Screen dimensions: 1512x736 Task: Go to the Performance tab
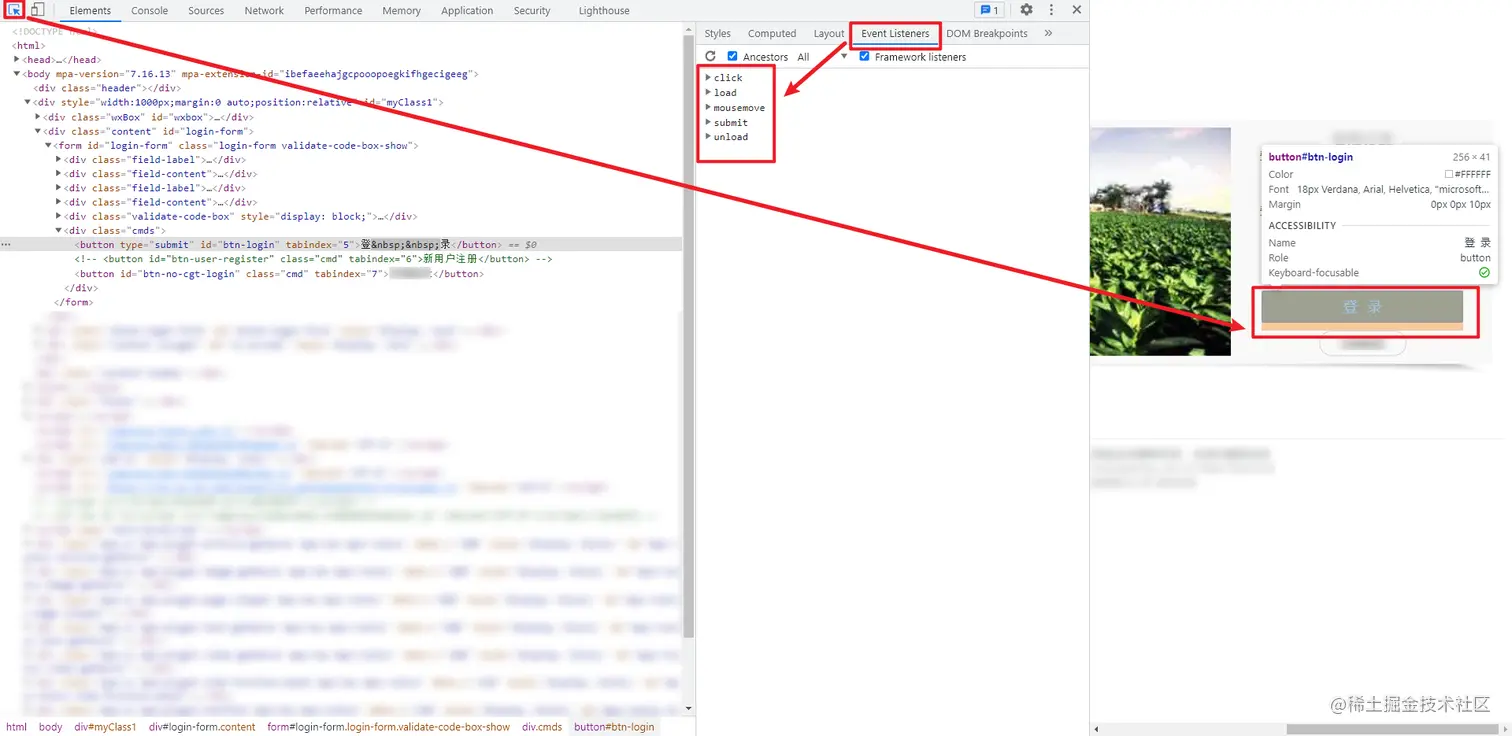pyautogui.click(x=333, y=10)
